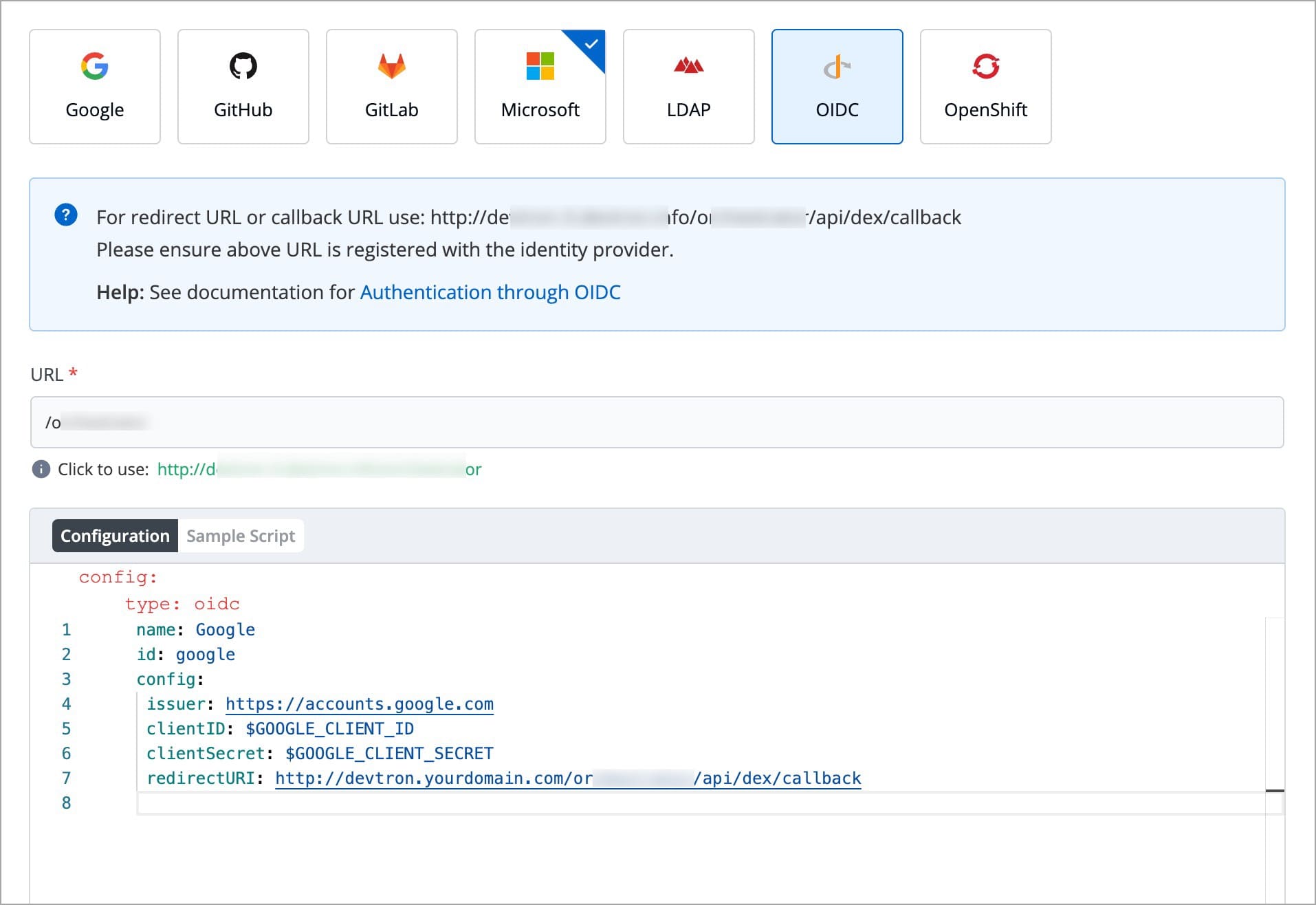The image size is (1316, 905).
Task: Use the suggested green http URL
Action: coord(319,469)
